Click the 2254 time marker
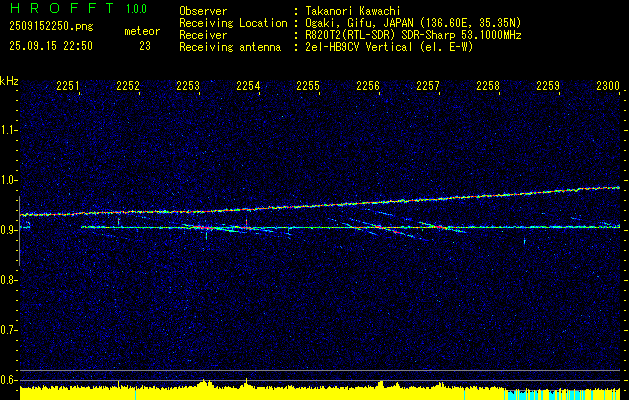629x400 pixels. [x=248, y=86]
